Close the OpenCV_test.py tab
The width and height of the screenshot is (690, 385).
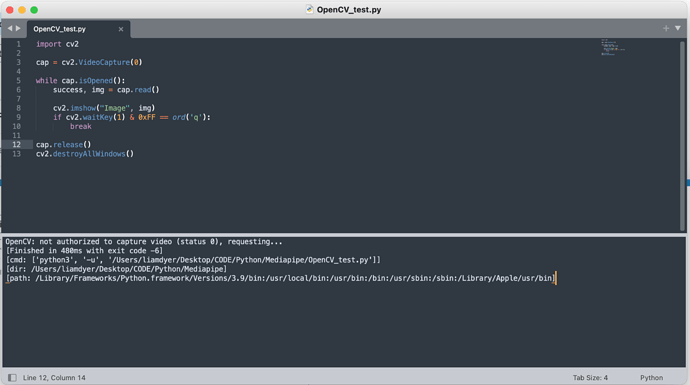pyautogui.click(x=121, y=29)
